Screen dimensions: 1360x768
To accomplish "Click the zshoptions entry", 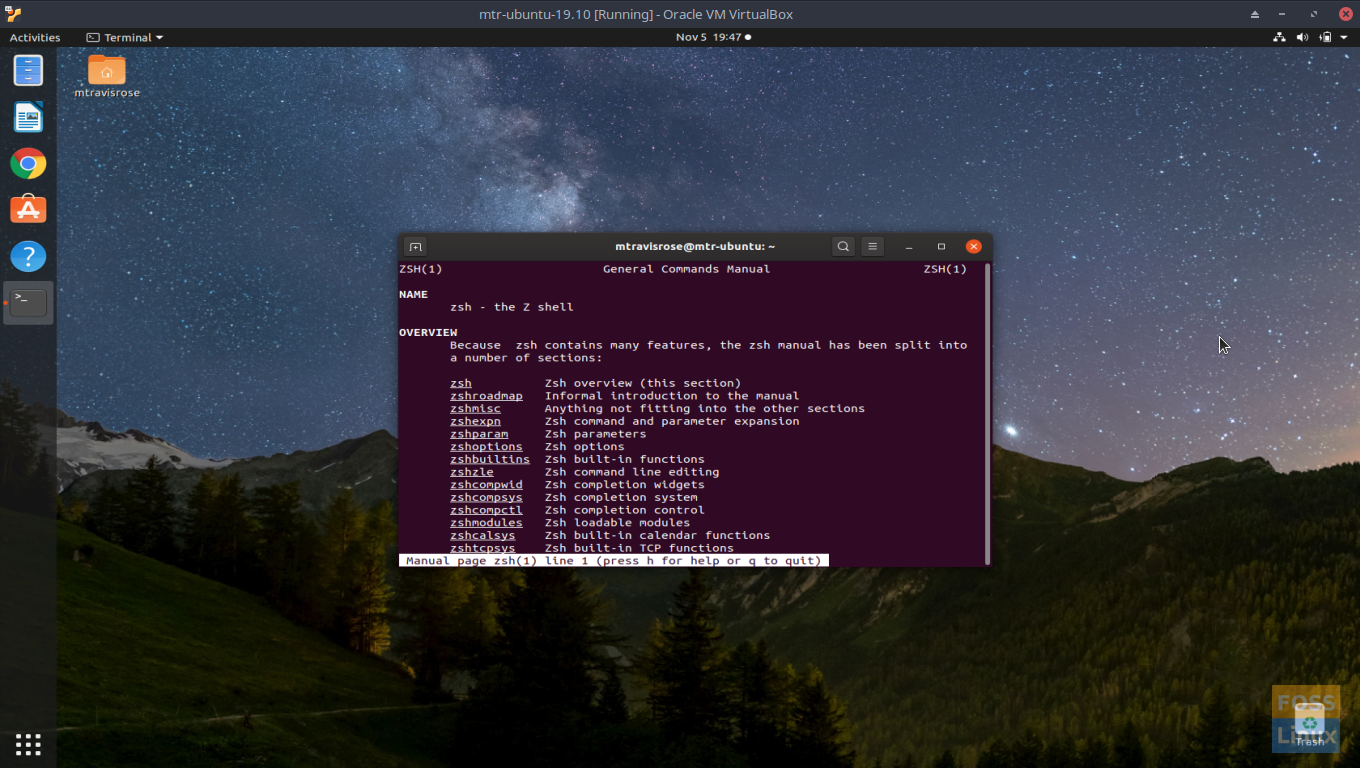I will (x=486, y=446).
